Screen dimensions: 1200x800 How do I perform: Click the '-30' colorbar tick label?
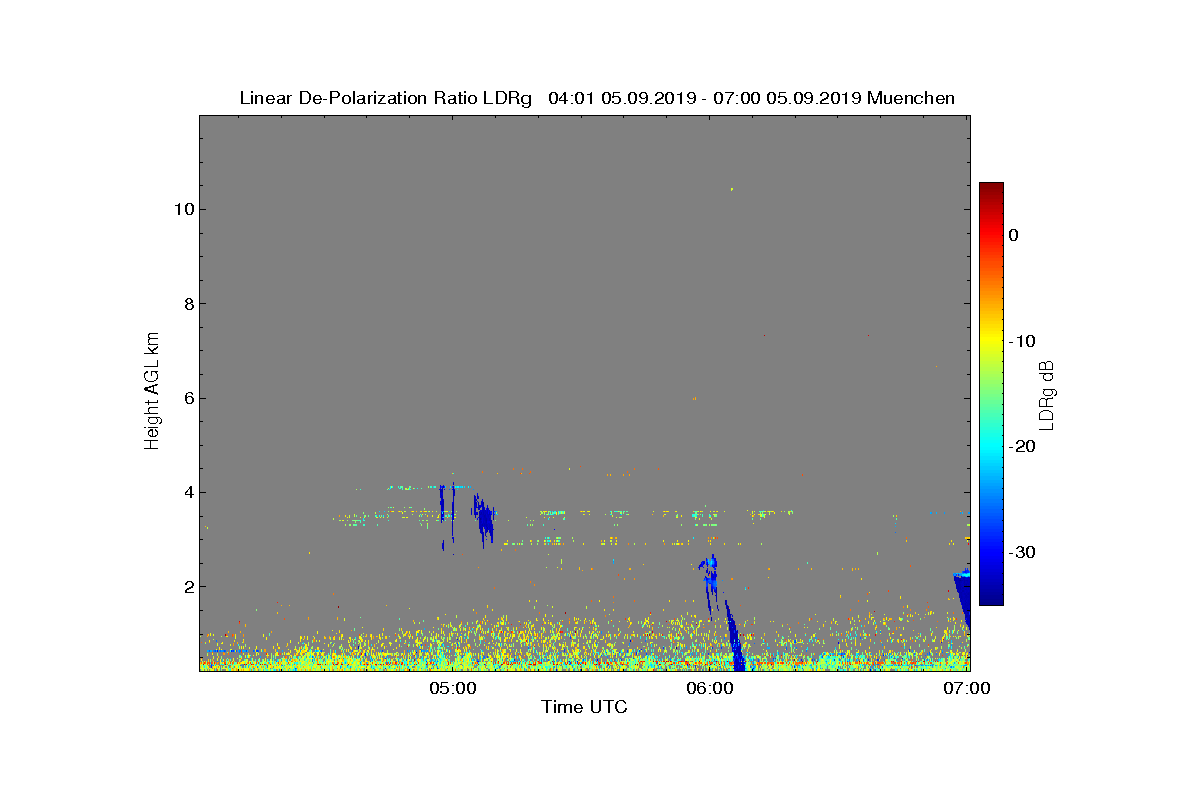click(x=1022, y=552)
